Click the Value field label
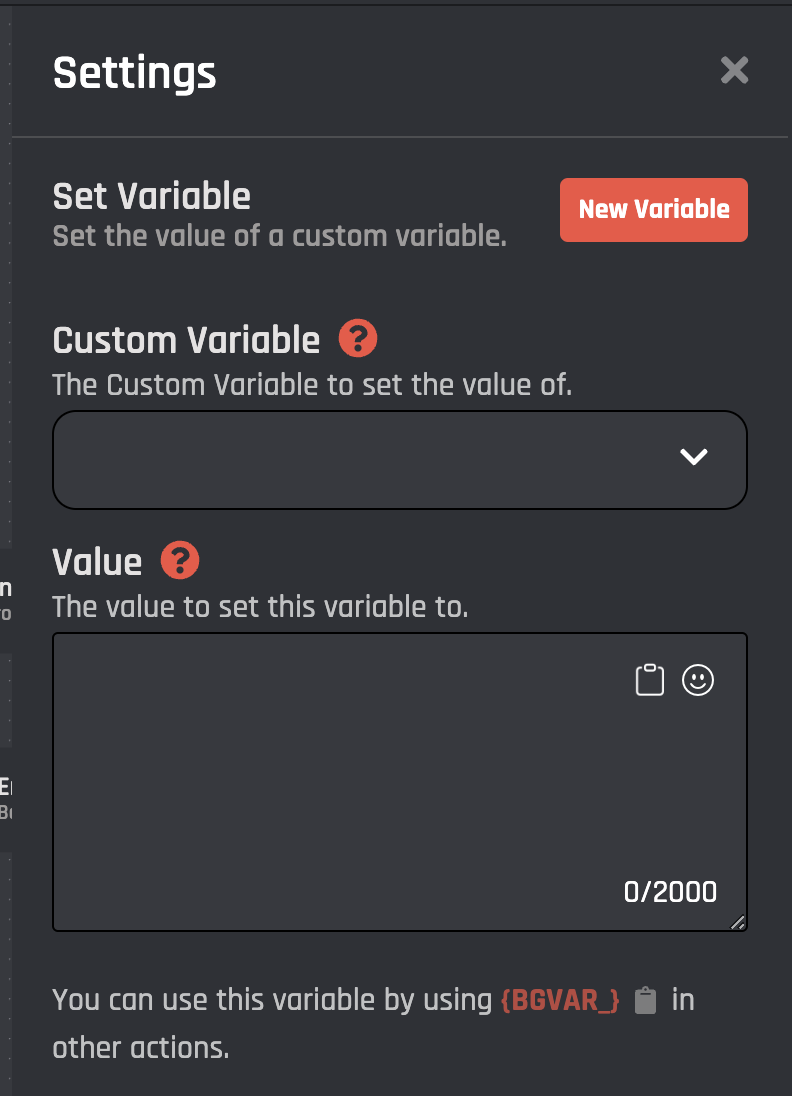 pos(97,561)
